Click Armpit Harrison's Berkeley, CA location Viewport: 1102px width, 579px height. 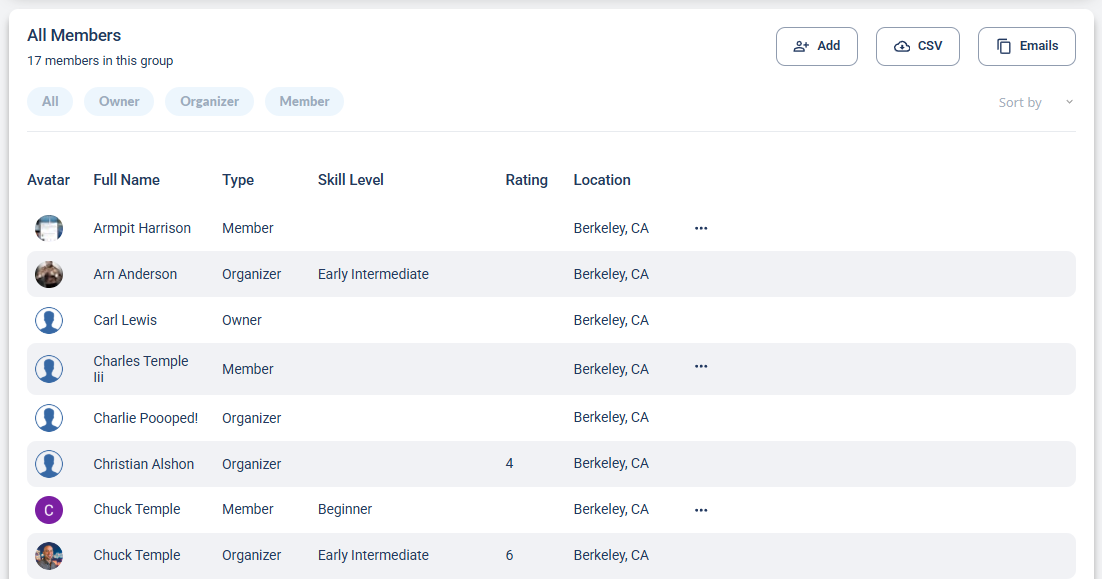(x=611, y=228)
